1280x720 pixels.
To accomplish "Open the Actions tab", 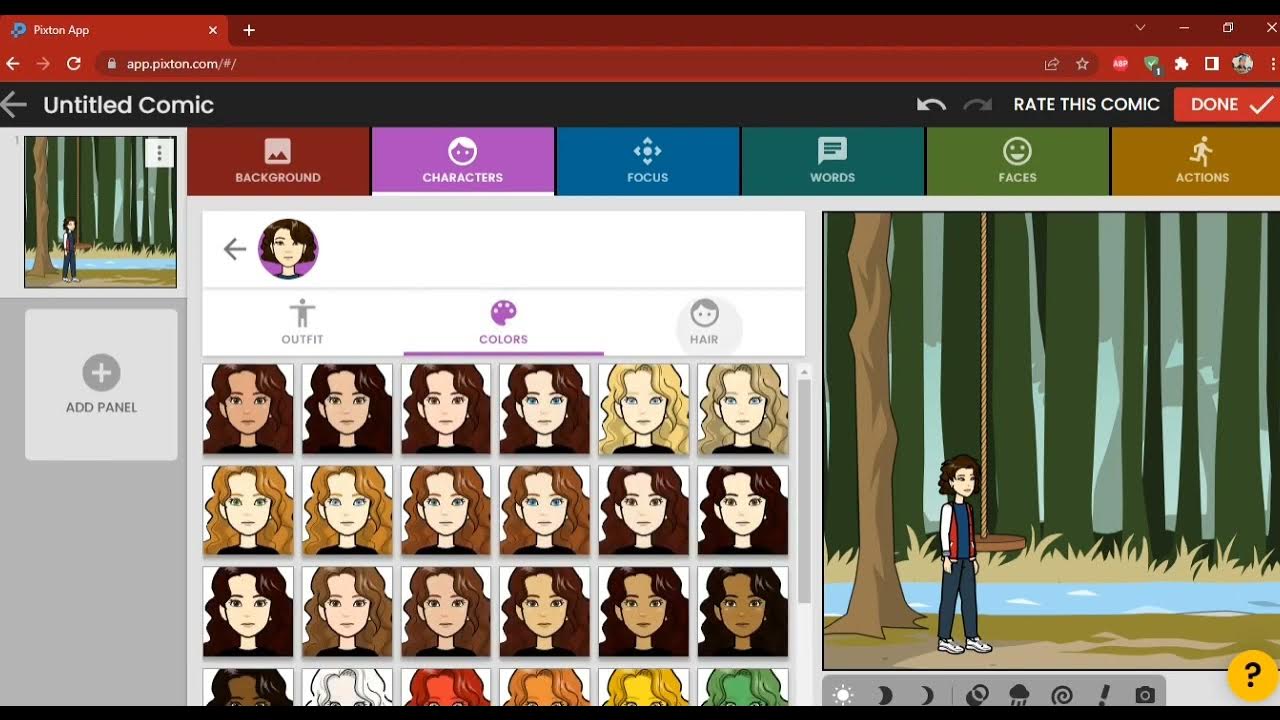I will click(1196, 161).
